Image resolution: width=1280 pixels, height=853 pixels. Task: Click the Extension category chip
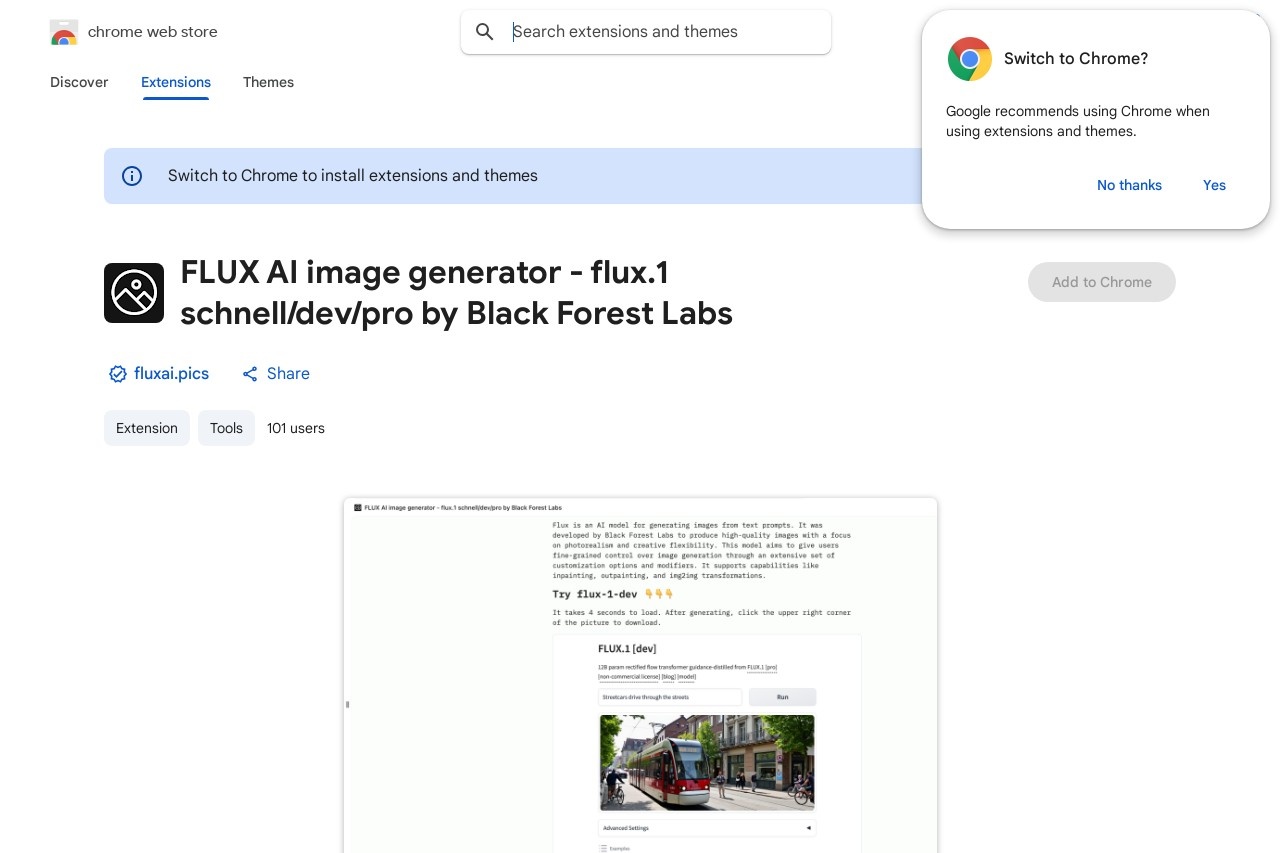147,428
